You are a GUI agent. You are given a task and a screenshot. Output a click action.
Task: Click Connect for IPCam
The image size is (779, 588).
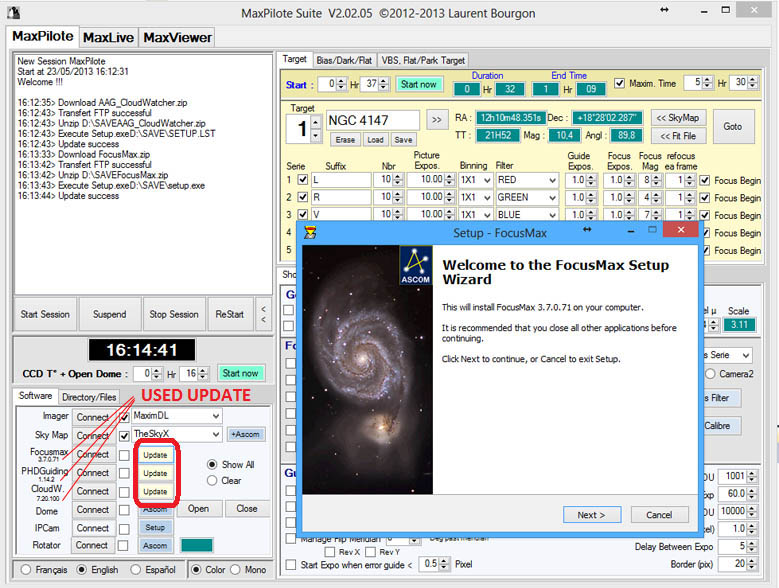coord(92,528)
